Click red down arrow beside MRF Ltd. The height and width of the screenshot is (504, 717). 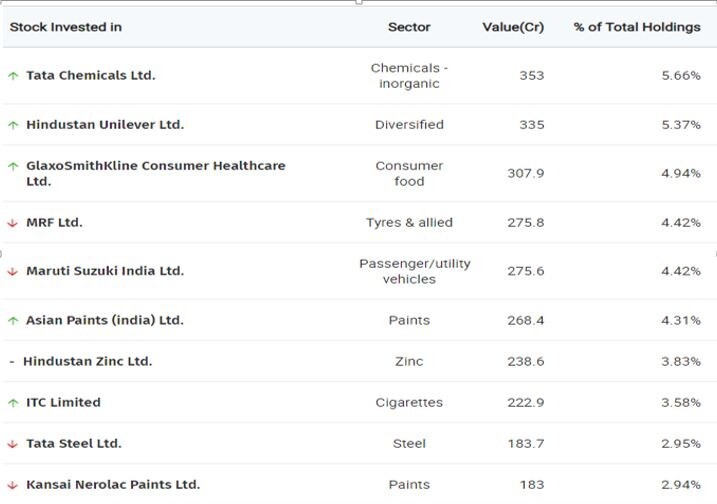point(13,223)
